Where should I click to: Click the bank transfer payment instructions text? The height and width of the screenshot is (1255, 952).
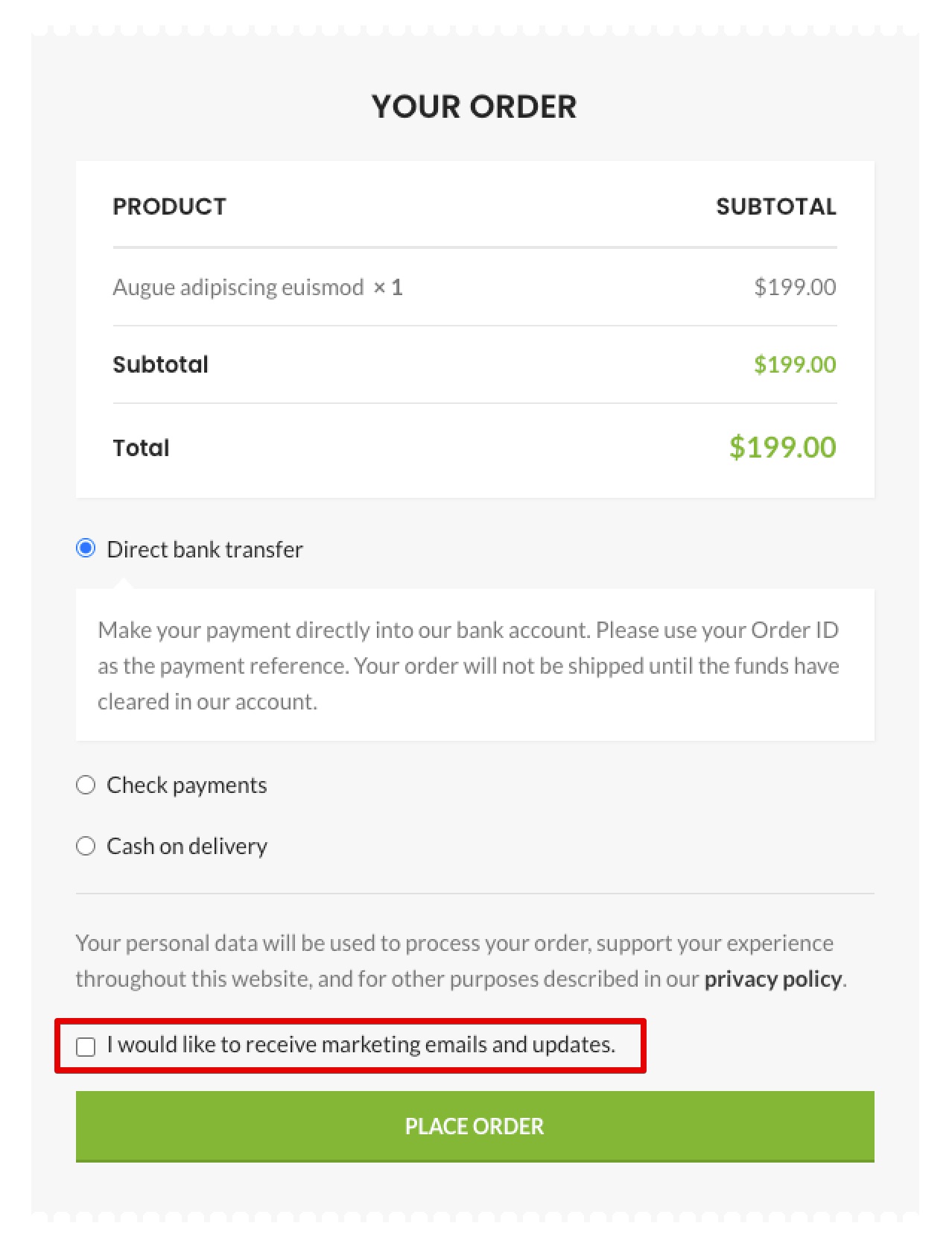tap(468, 666)
